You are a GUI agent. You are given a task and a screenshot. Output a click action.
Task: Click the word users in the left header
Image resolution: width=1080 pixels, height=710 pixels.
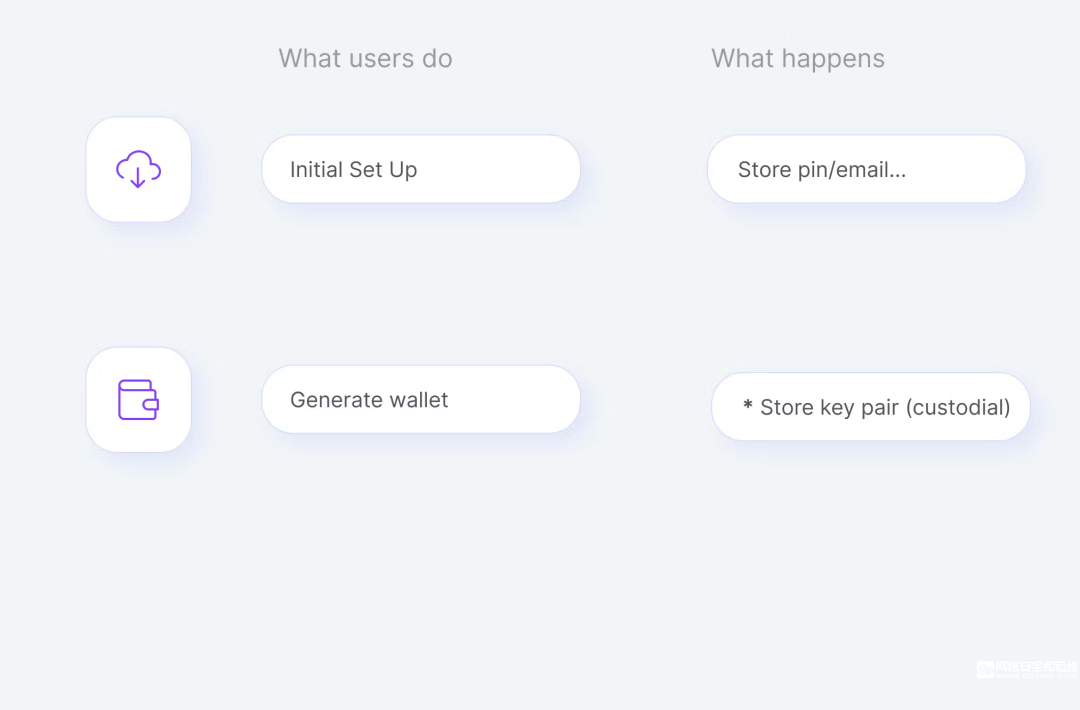380,59
